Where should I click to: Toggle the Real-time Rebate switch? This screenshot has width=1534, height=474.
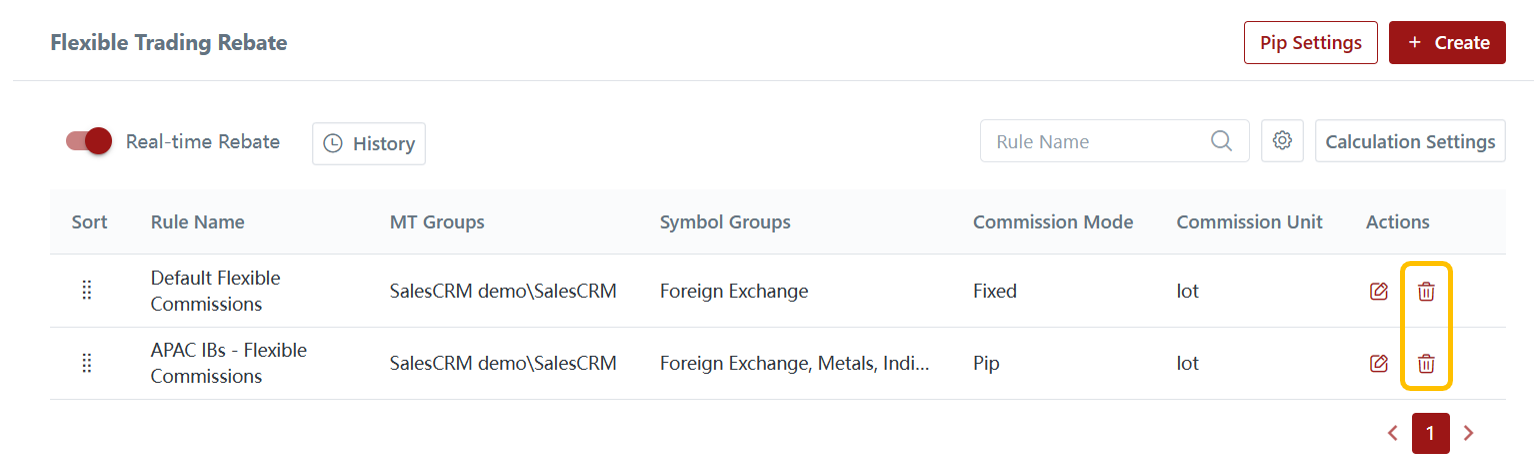click(89, 141)
